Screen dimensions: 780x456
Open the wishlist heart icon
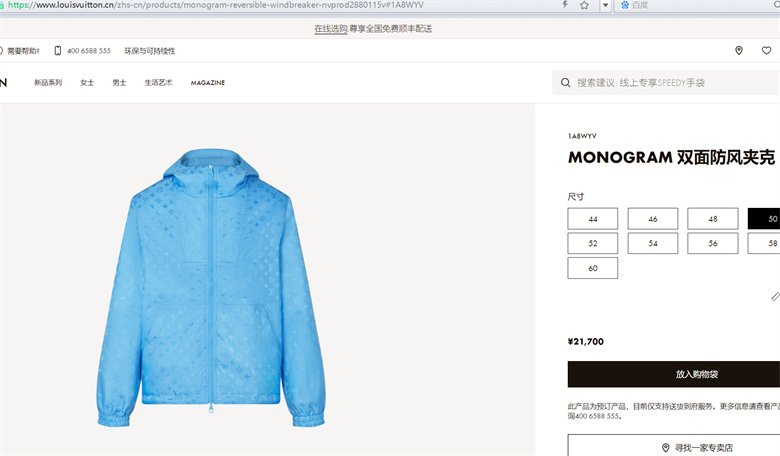click(767, 50)
